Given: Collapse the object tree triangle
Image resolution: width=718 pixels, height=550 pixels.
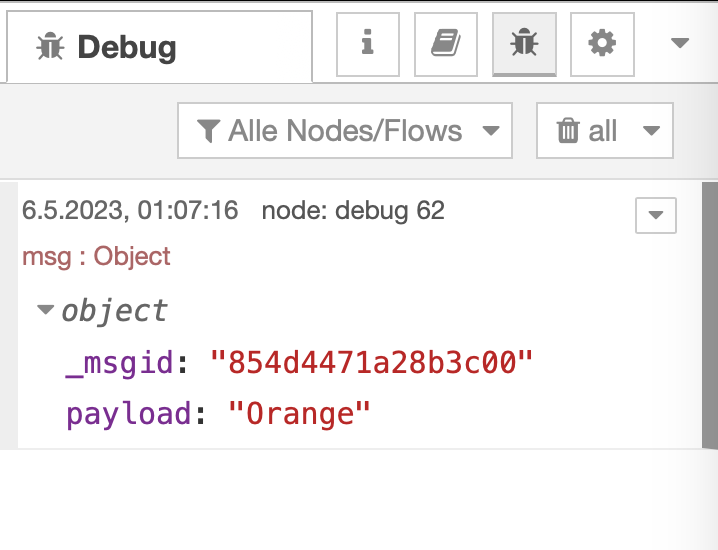Looking at the screenshot, I should (x=45, y=310).
